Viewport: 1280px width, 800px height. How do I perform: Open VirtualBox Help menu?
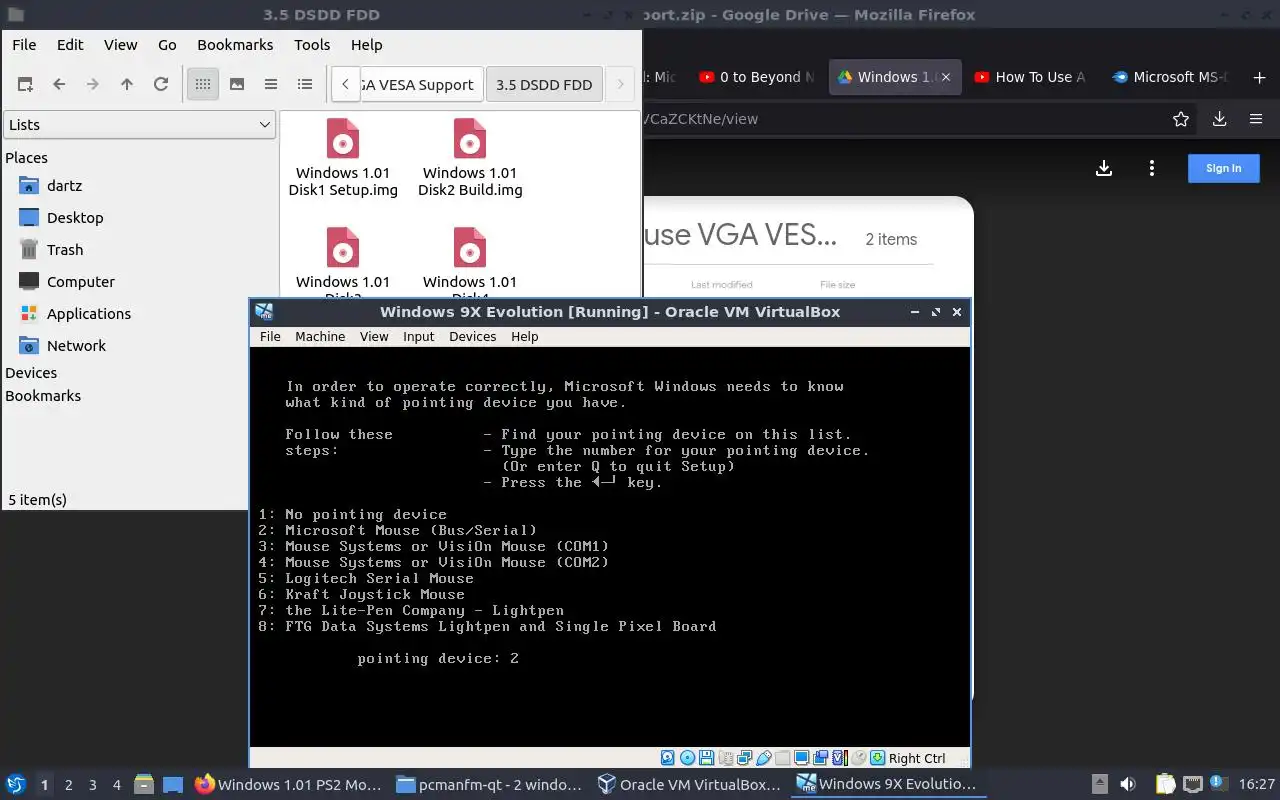click(525, 337)
